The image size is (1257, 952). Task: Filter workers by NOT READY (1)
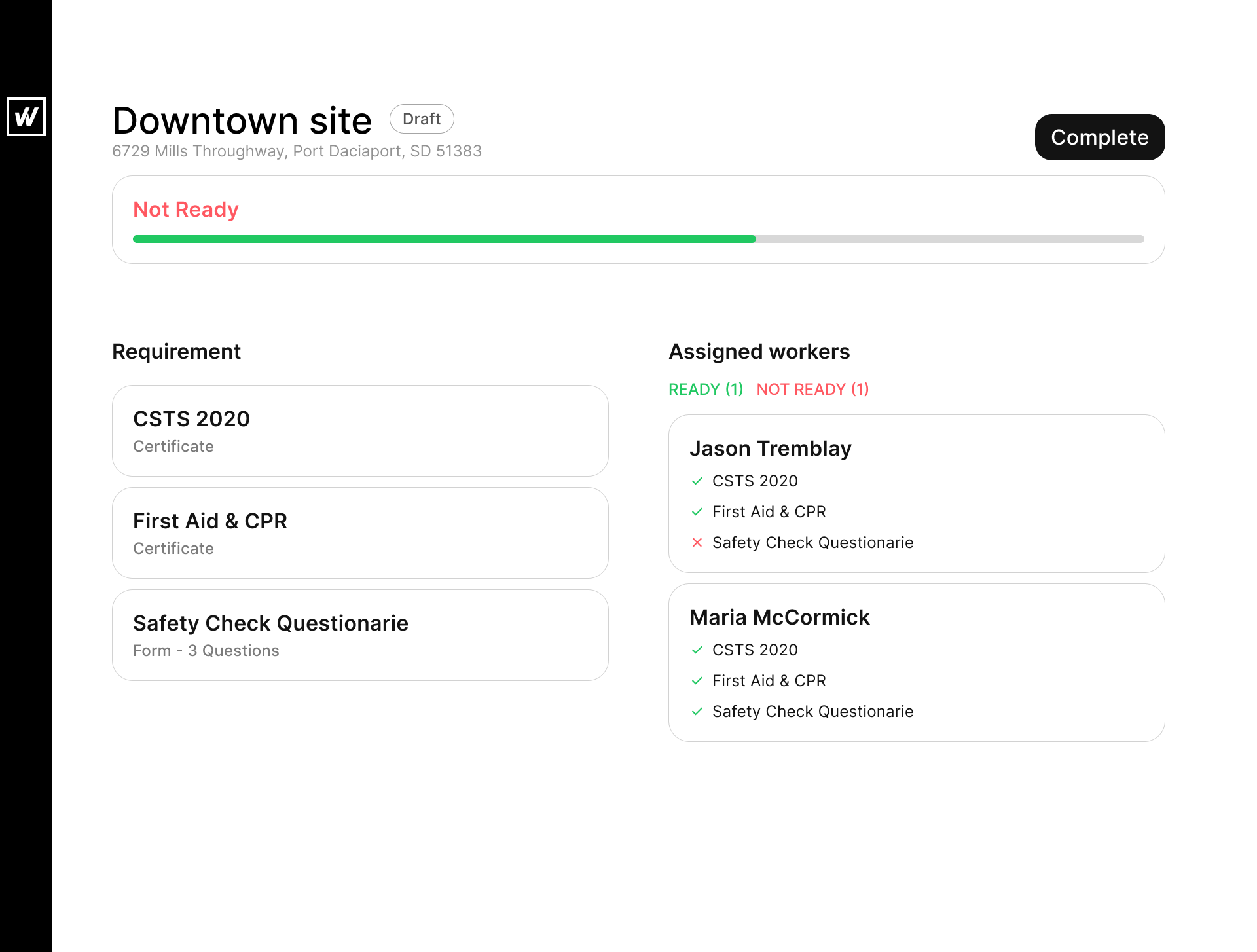click(812, 390)
